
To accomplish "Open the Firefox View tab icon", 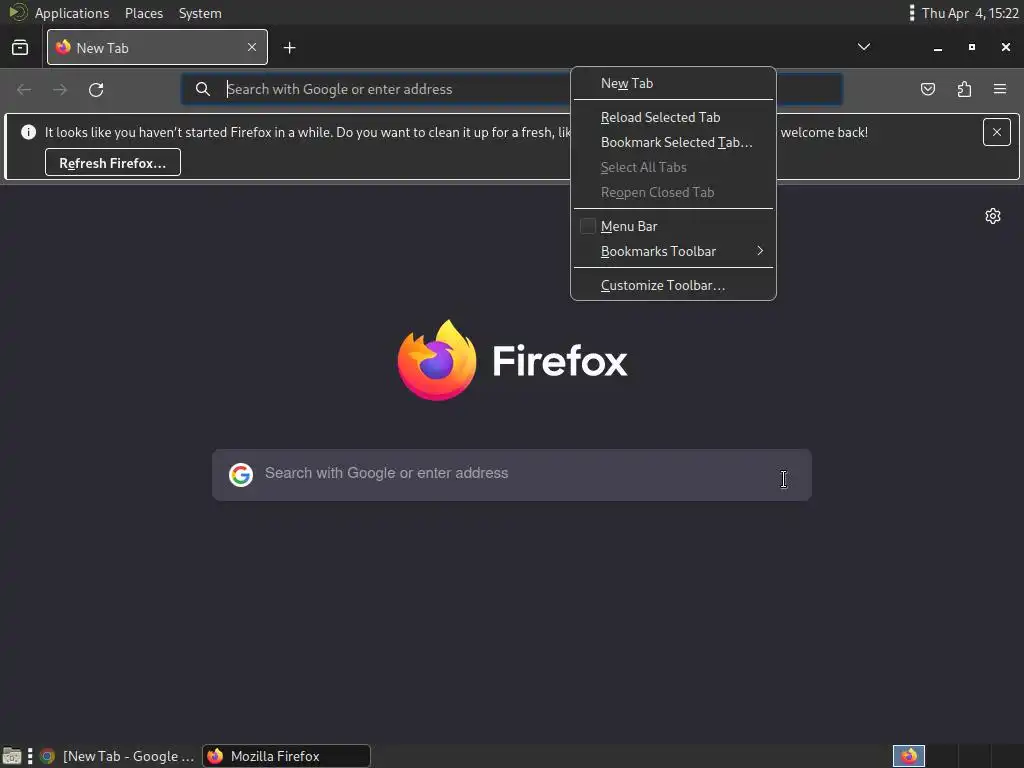I will pos(20,47).
